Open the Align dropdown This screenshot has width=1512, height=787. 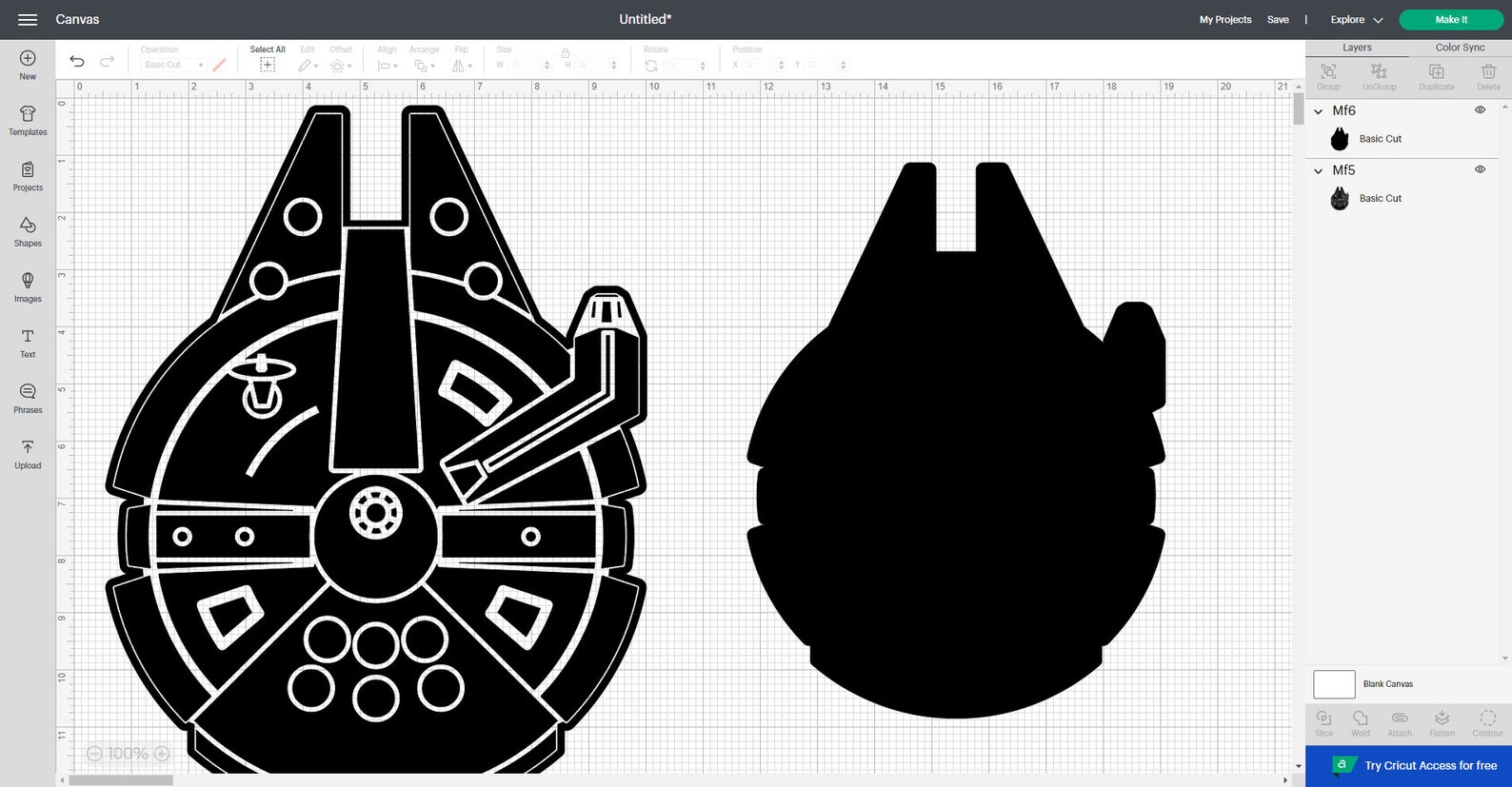387,66
